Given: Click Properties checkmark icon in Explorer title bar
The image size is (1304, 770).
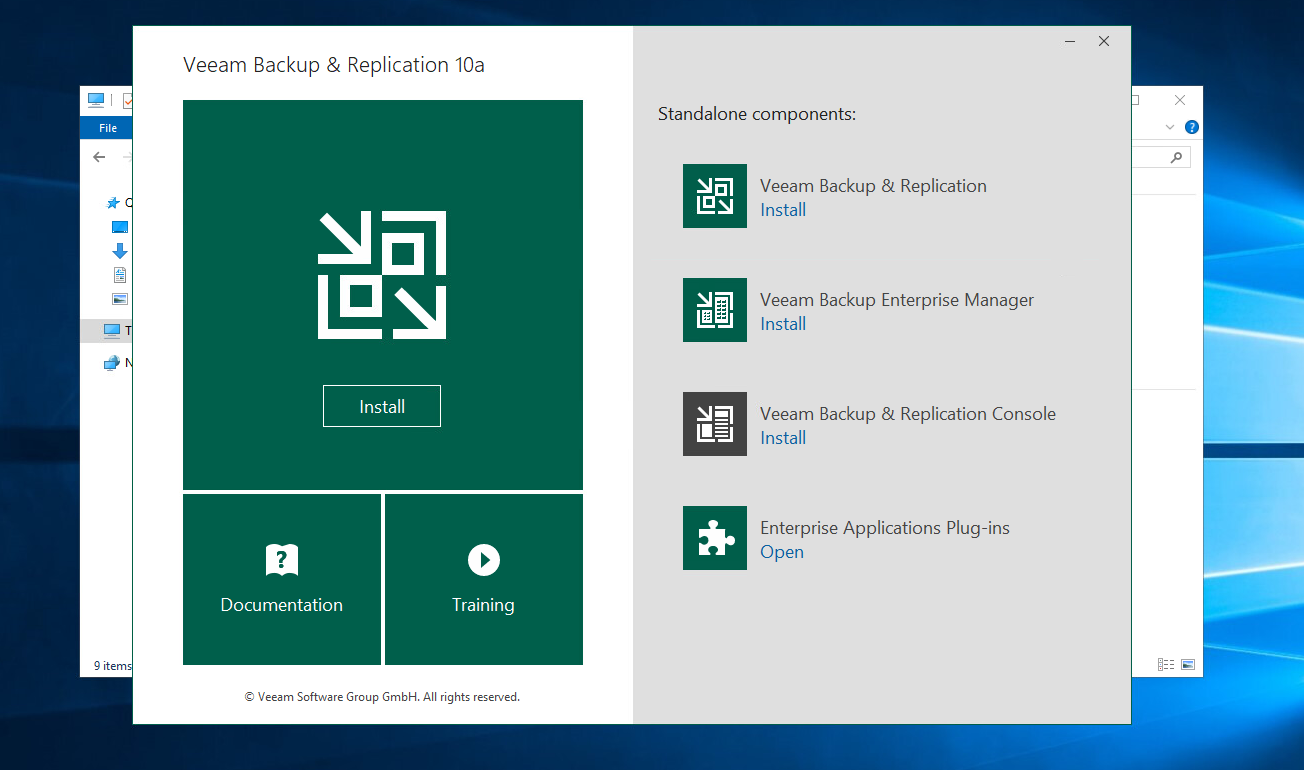Looking at the screenshot, I should [128, 100].
